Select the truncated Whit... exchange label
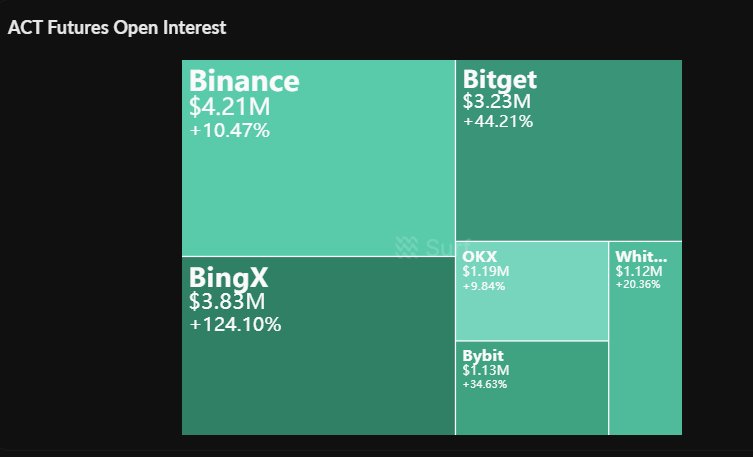The image size is (753, 457). click(641, 256)
